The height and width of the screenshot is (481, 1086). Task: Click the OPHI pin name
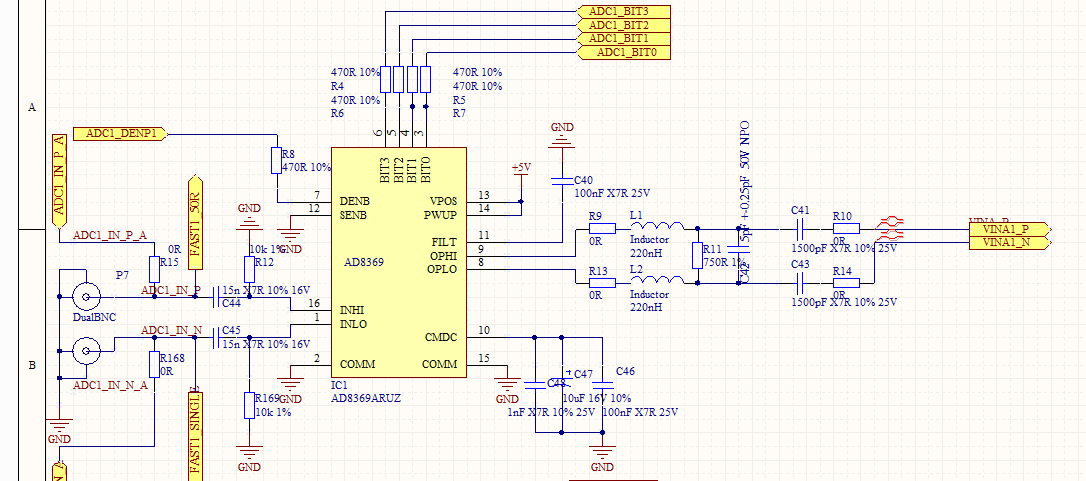click(x=442, y=256)
